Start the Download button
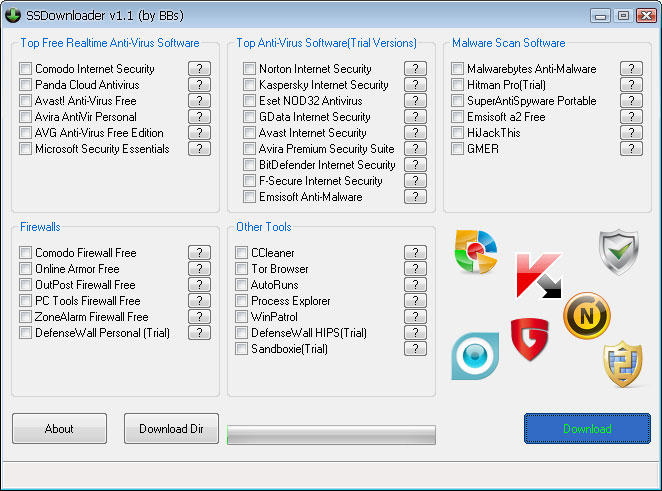The image size is (662, 491). click(587, 429)
